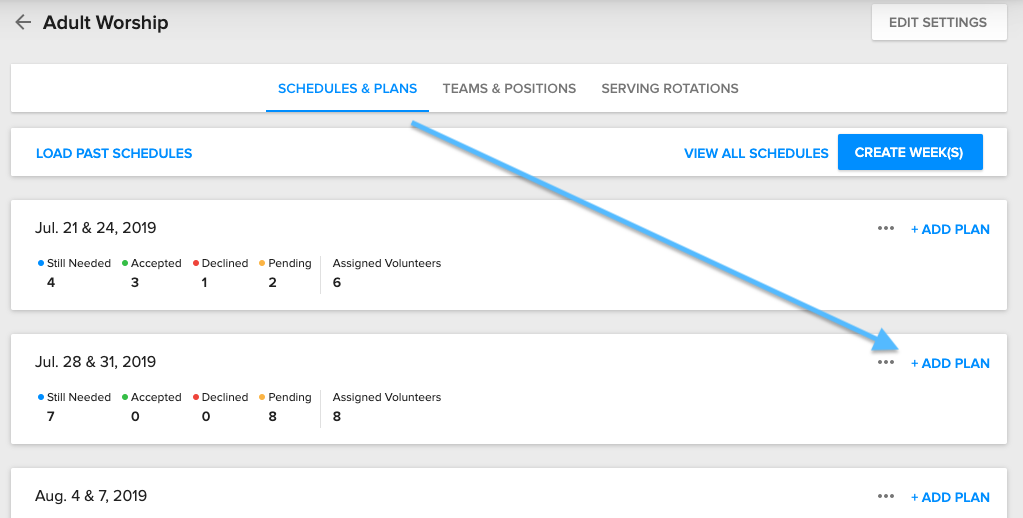Click the Create Week(s) button
The height and width of the screenshot is (518, 1023).
click(909, 153)
